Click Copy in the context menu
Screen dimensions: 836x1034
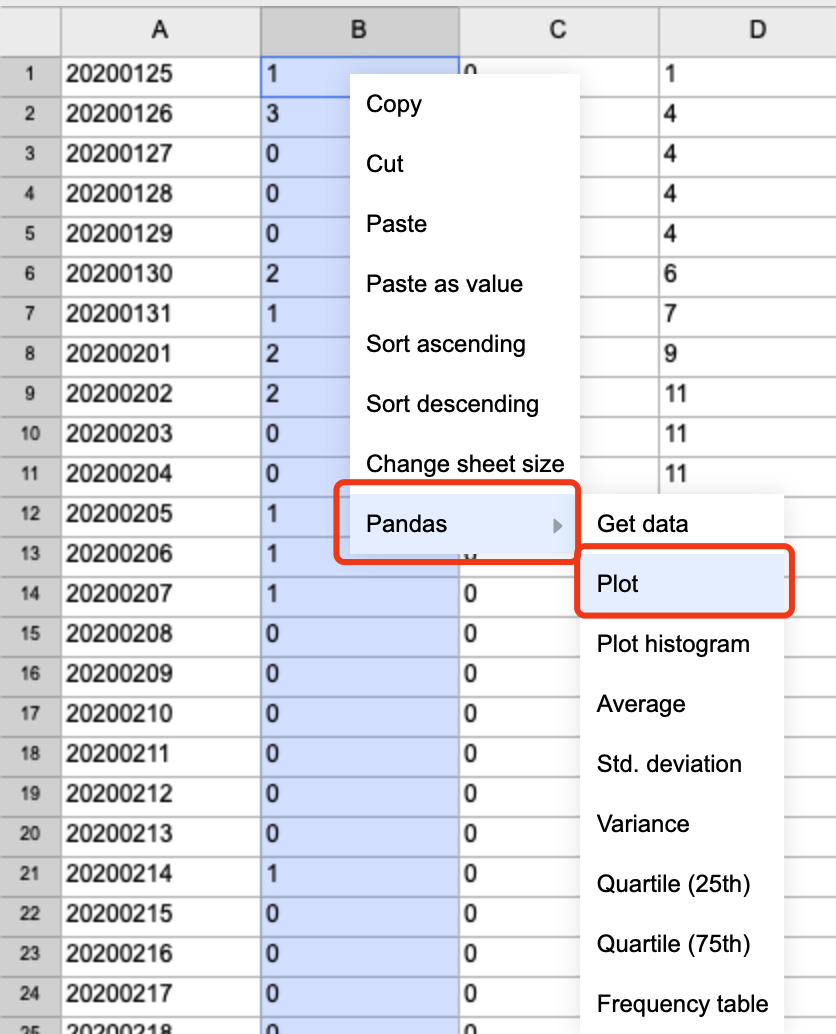coord(394,104)
